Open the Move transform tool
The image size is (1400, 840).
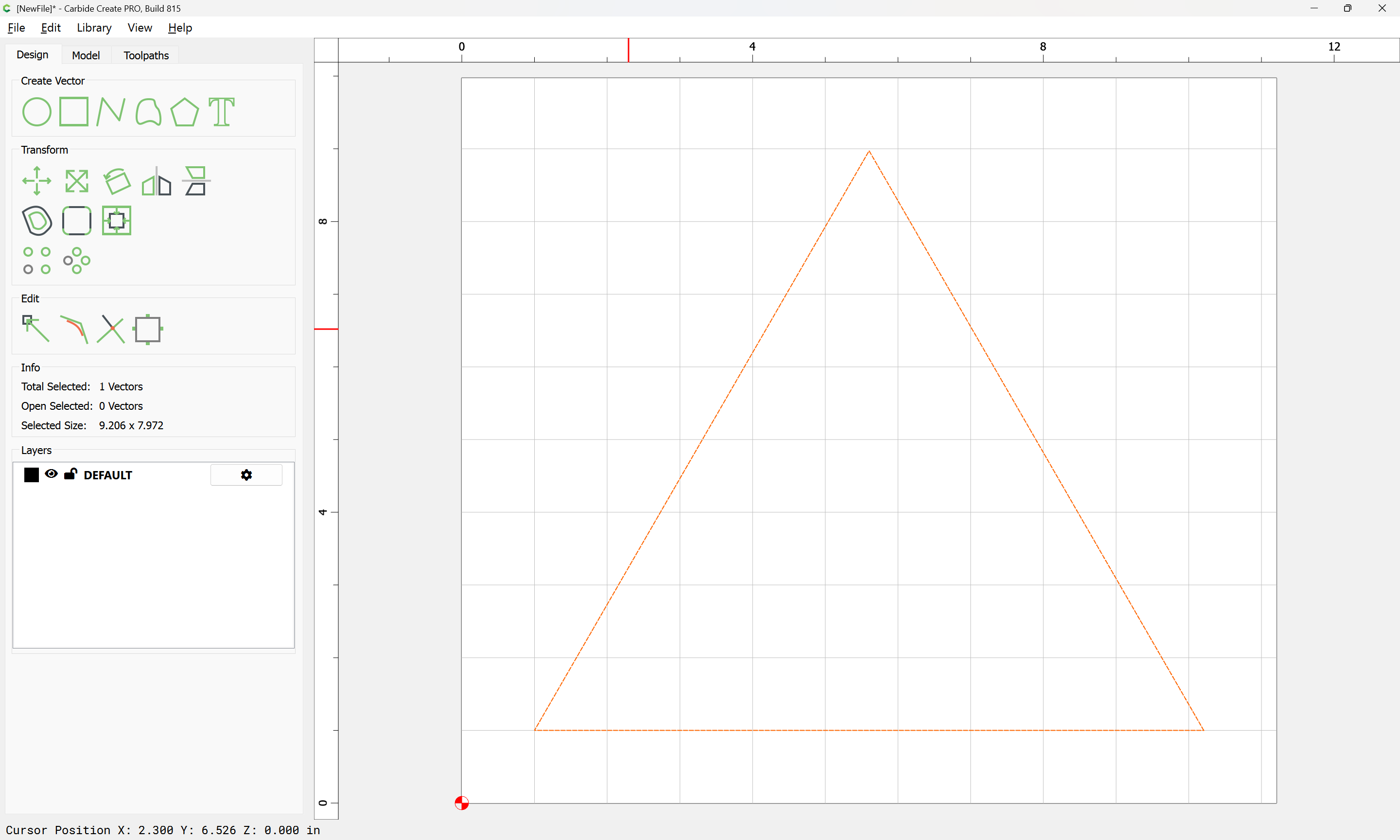coord(37,180)
